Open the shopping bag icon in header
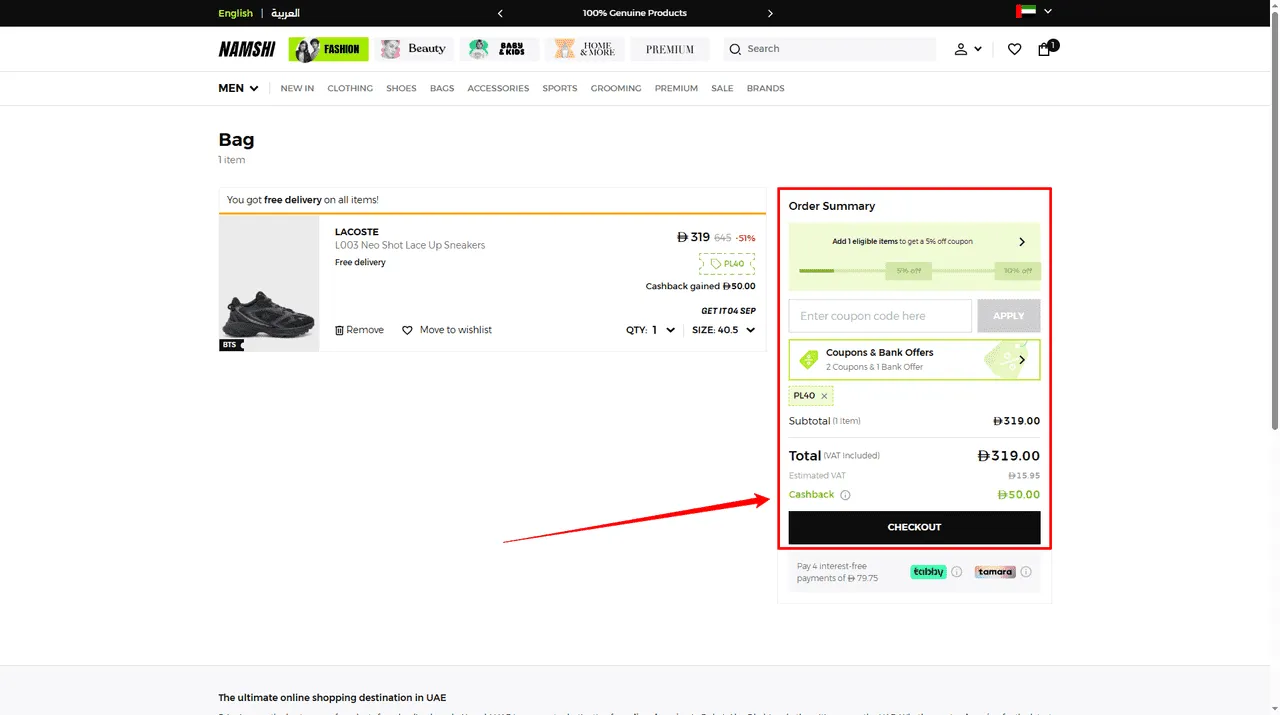Viewport: 1280px width, 715px height. (1046, 48)
